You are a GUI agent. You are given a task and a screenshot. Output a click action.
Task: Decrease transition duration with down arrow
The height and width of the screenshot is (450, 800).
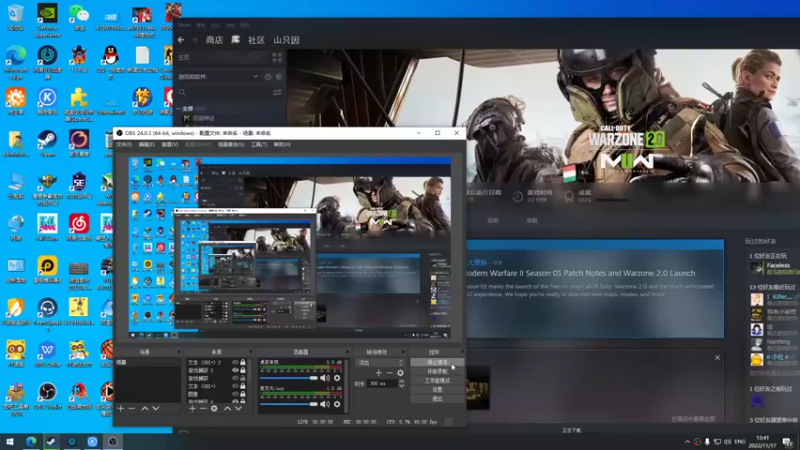point(402,386)
